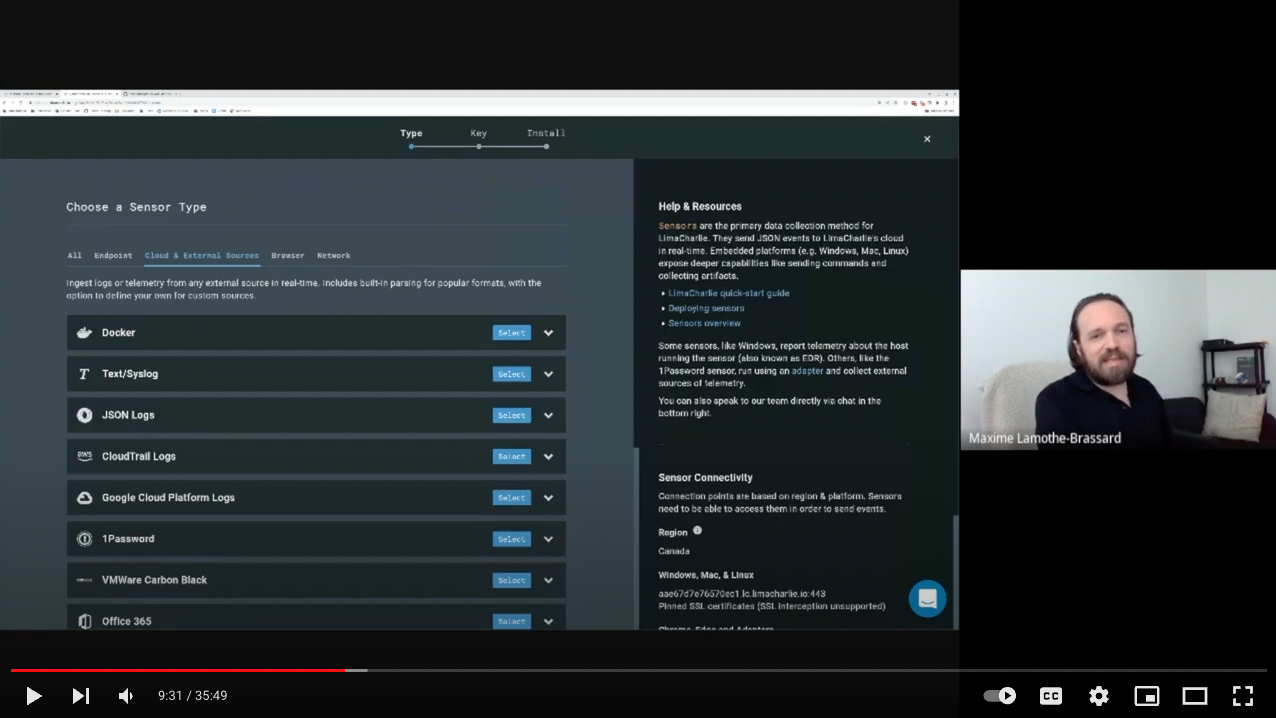Select the Text/Syslog sensor
Screen dimensions: 1276x718
tap(511, 374)
